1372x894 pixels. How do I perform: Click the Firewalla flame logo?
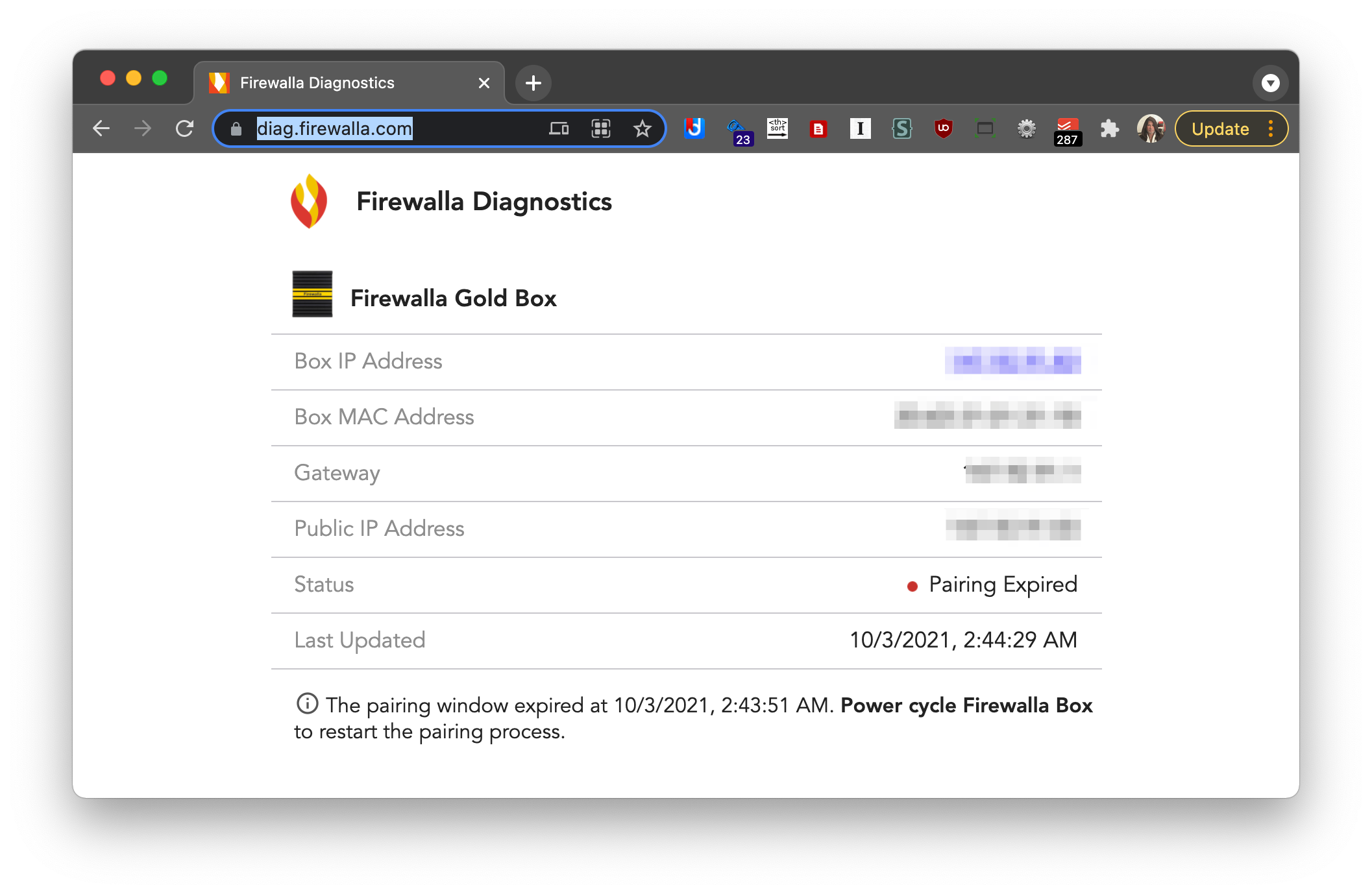click(x=309, y=201)
